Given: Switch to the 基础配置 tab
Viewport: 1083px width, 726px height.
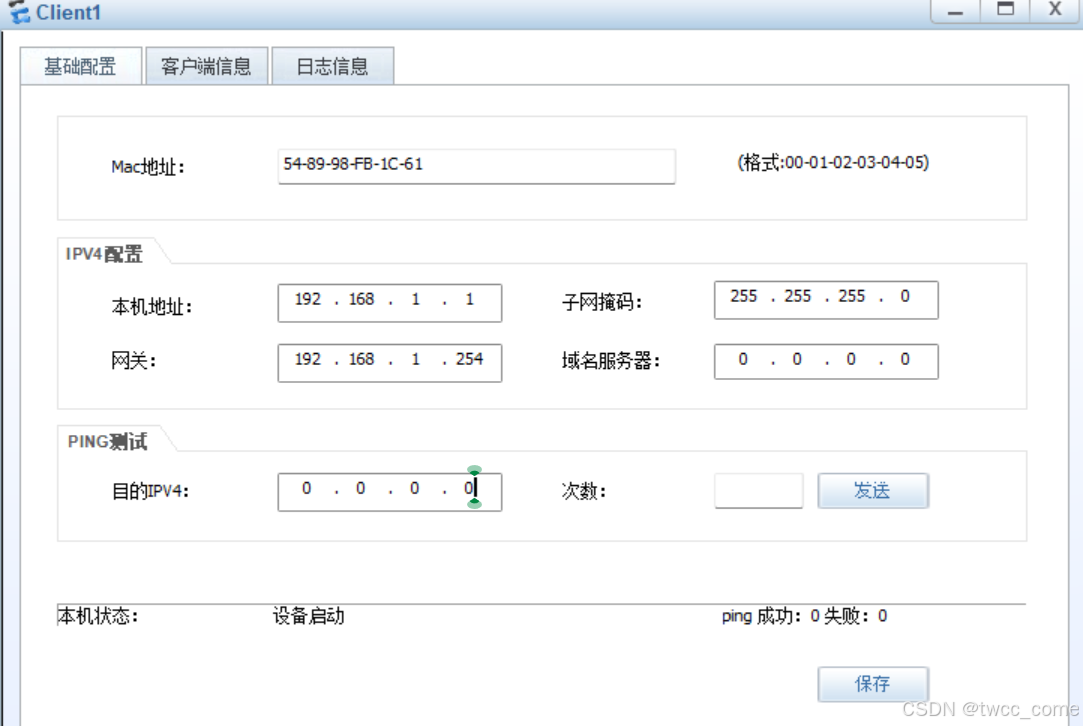Looking at the screenshot, I should click(81, 66).
